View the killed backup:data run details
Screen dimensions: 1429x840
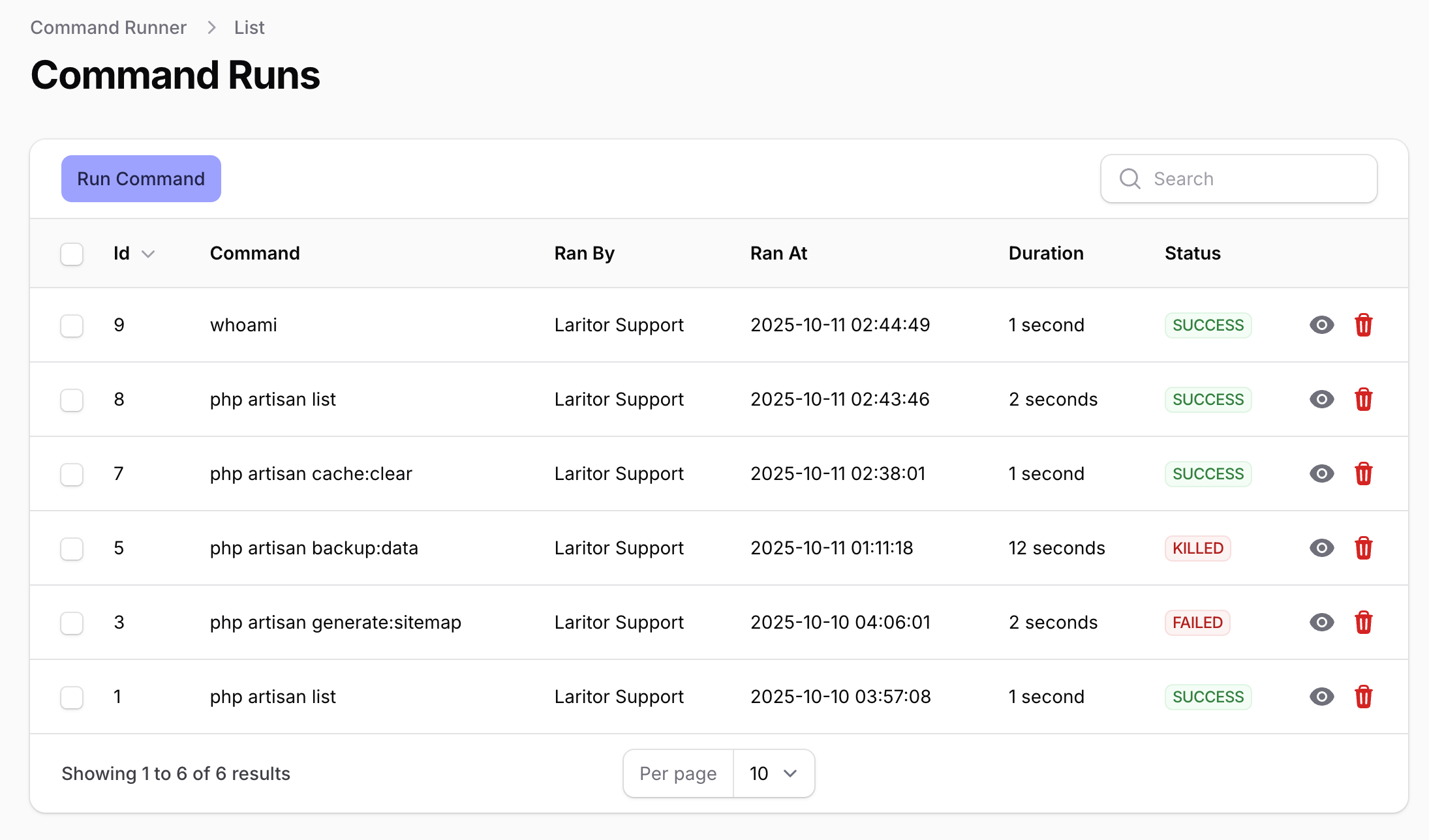[x=1321, y=548]
